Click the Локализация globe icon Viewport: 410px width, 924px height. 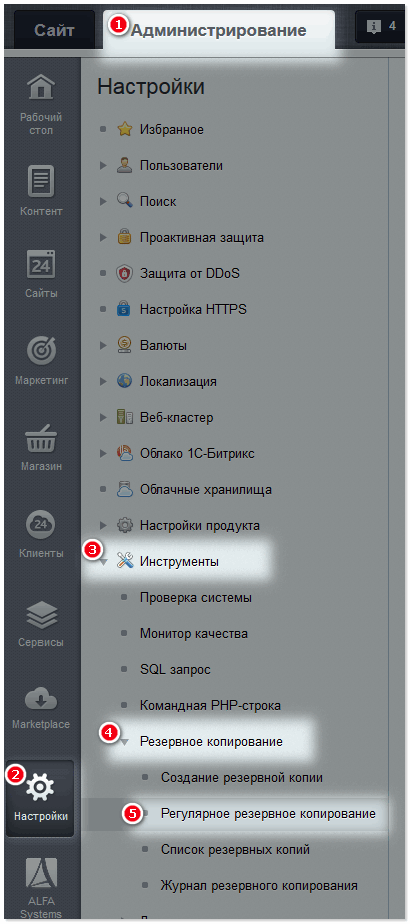coord(124,381)
